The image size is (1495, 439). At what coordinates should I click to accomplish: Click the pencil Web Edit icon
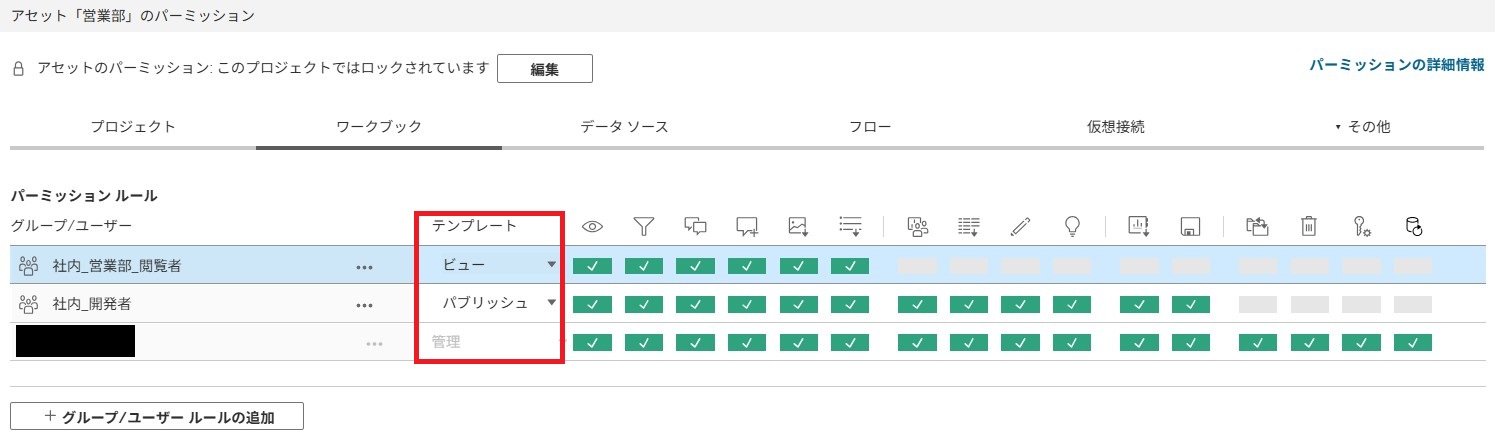[x=1020, y=227]
